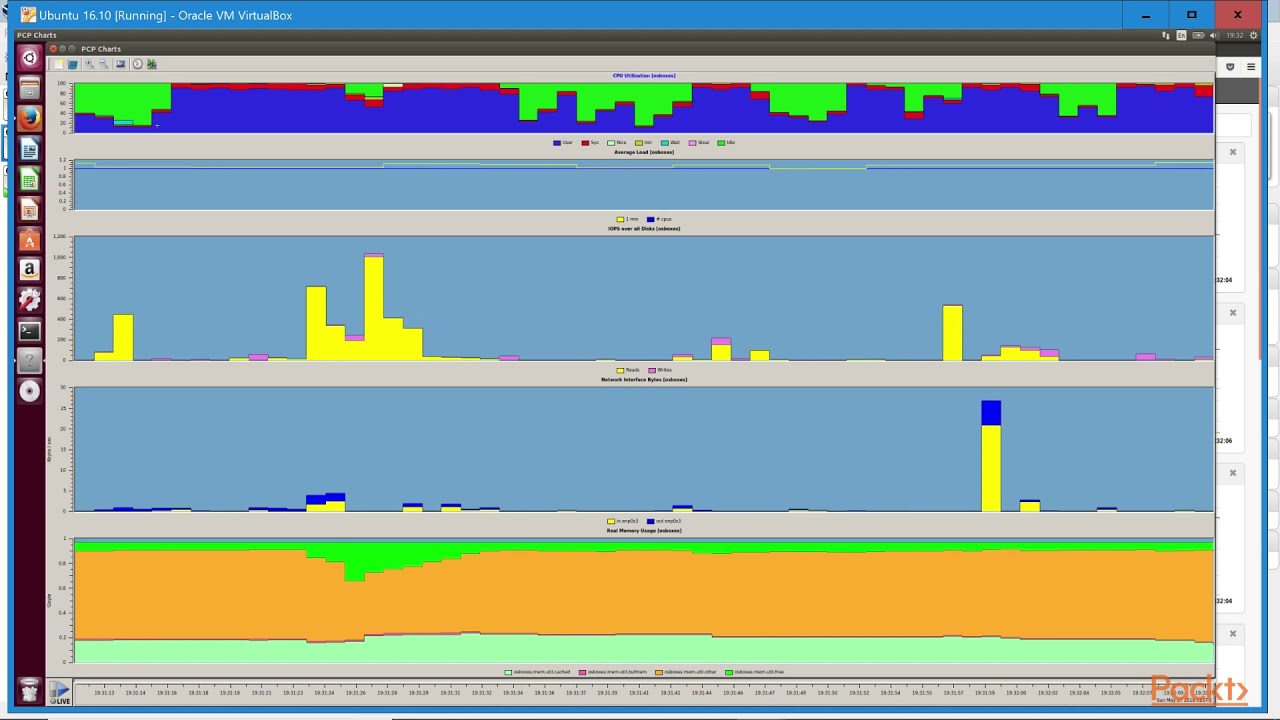The width and height of the screenshot is (1280, 720).
Task: Click the battery indicator in panel
Action: [1199, 35]
